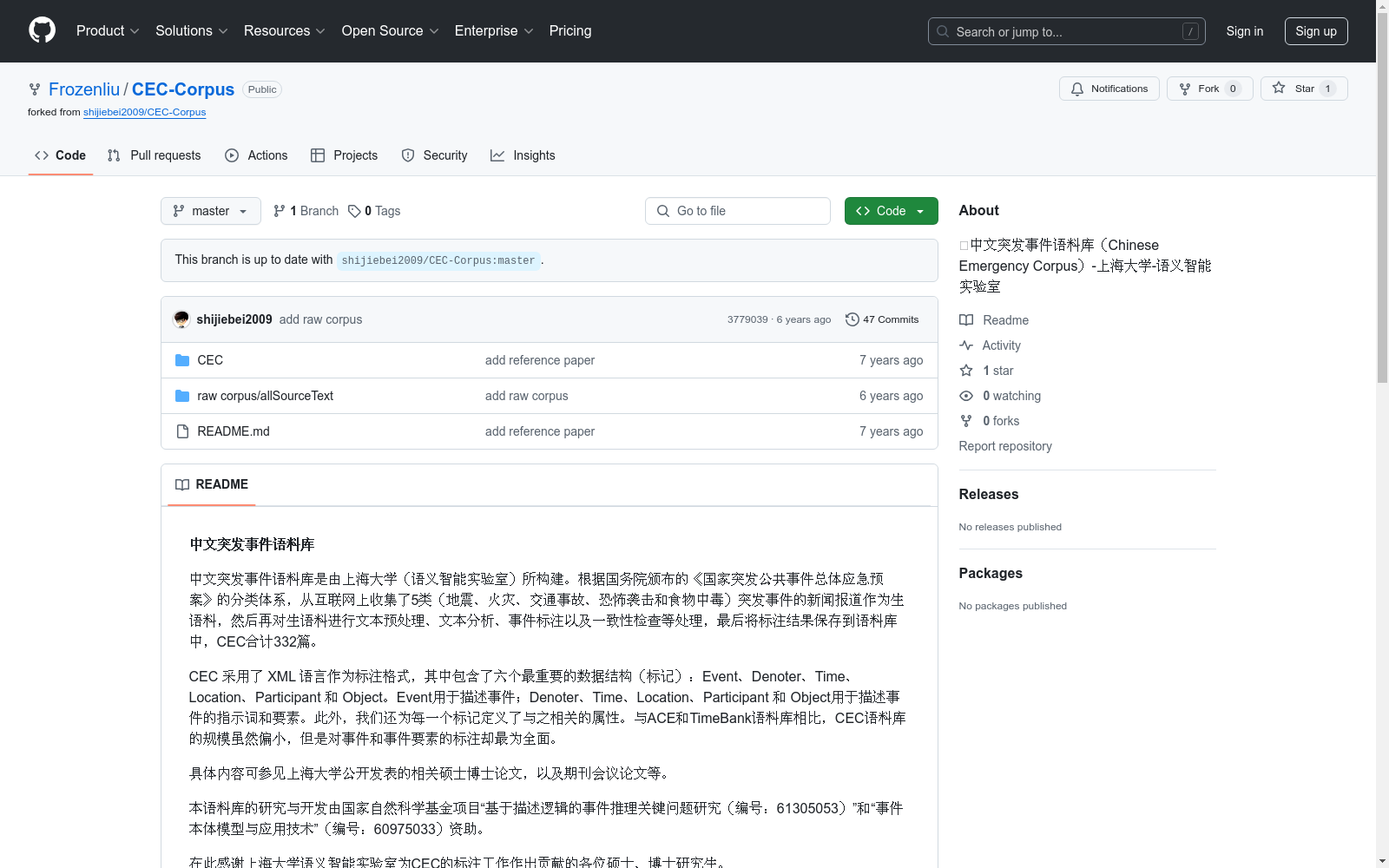The height and width of the screenshot is (868, 1389).
Task: Open the Activity link
Action: 991,345
